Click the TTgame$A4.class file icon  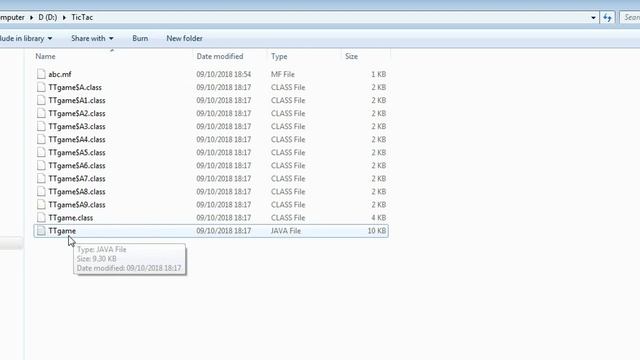pos(41,139)
